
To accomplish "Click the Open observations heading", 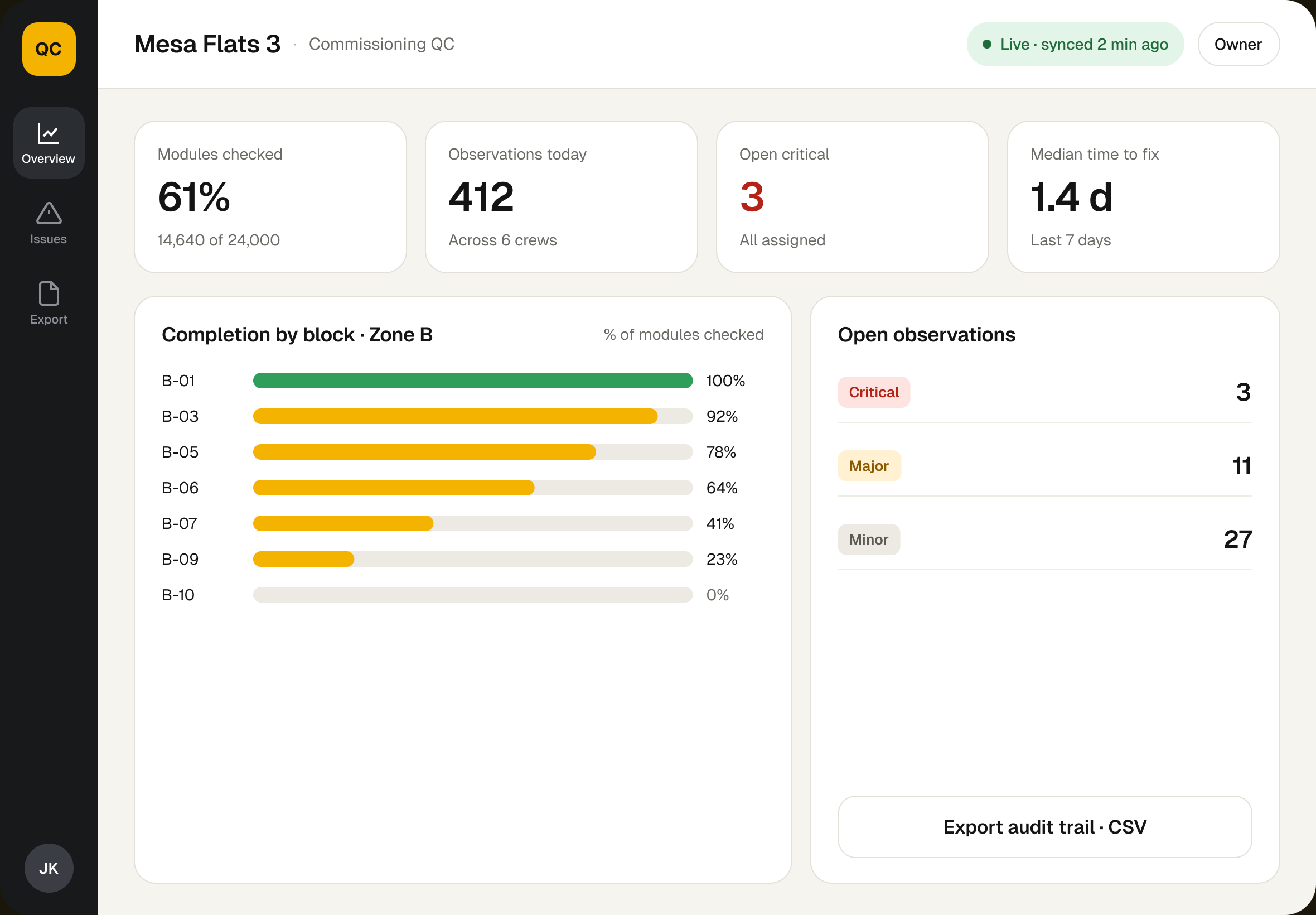I will coord(926,335).
